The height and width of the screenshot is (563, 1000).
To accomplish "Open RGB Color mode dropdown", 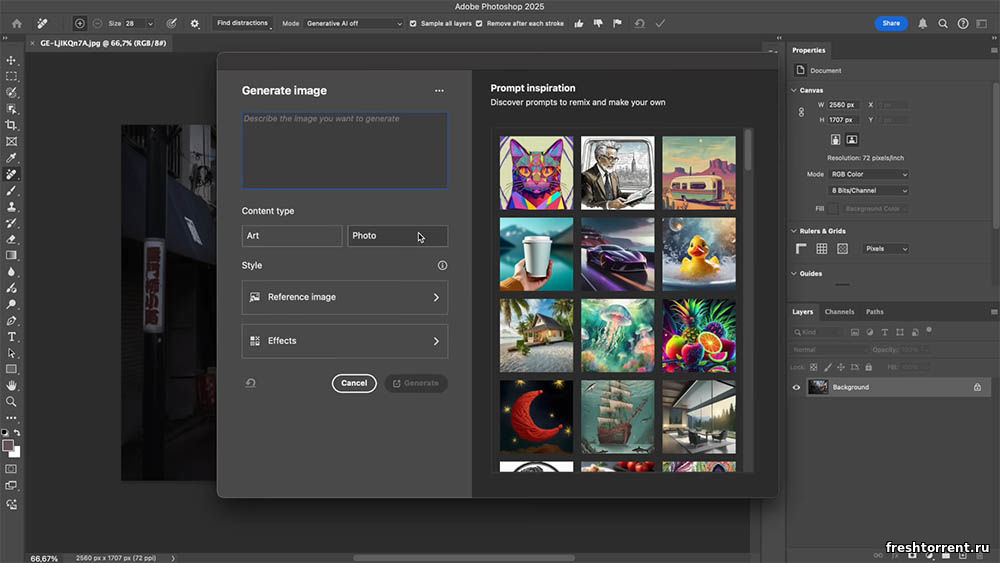I will (x=868, y=174).
